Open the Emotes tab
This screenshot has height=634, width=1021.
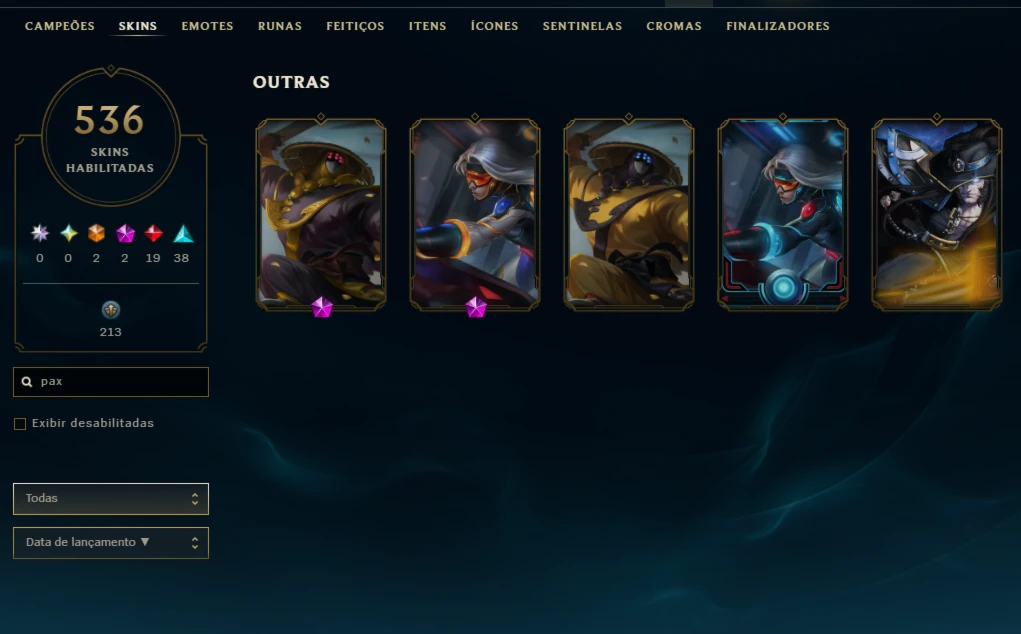[207, 26]
